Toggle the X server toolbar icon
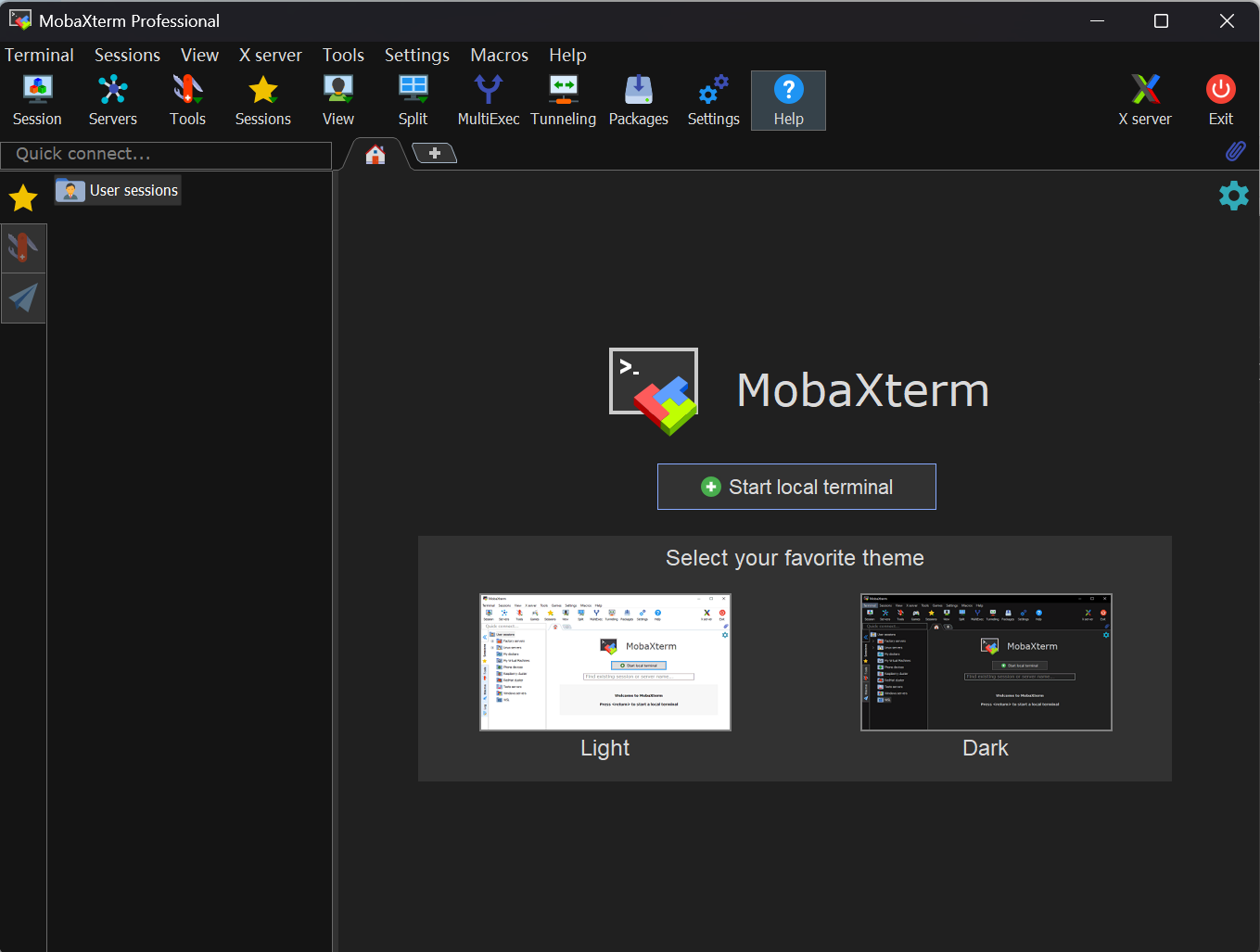Image resolution: width=1260 pixels, height=952 pixels. pos(1145,100)
